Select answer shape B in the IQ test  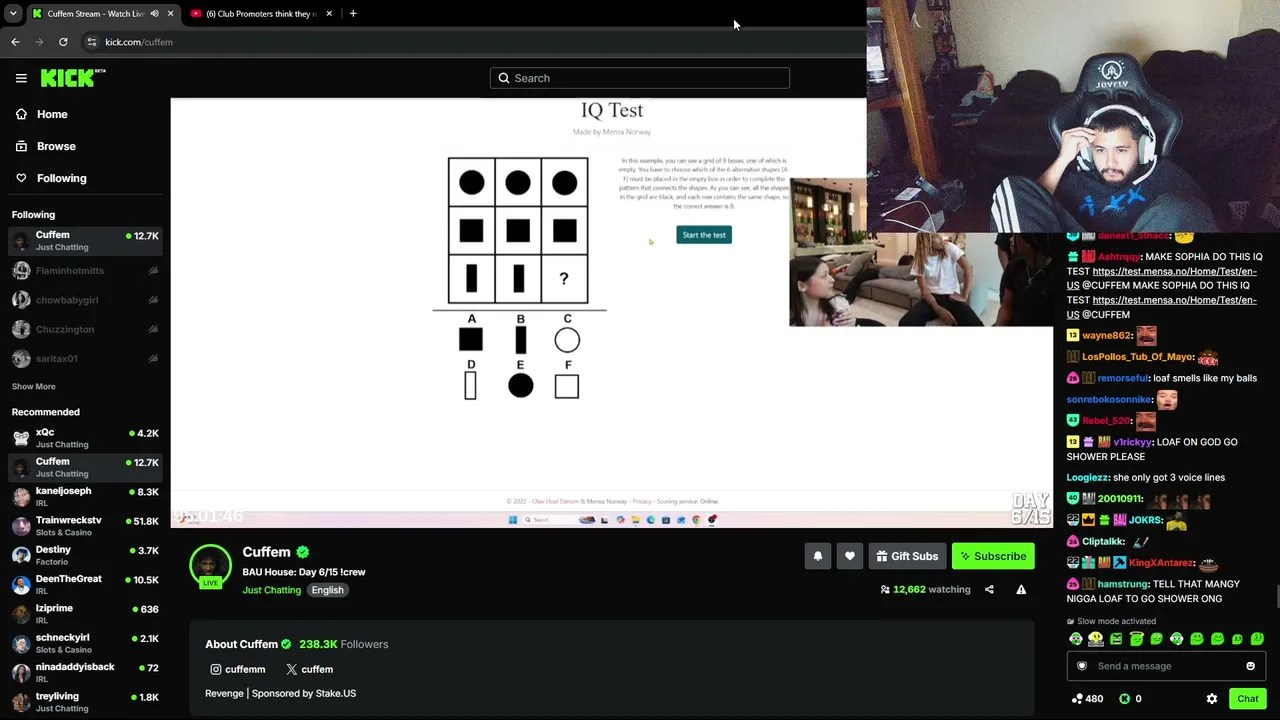[x=520, y=340]
